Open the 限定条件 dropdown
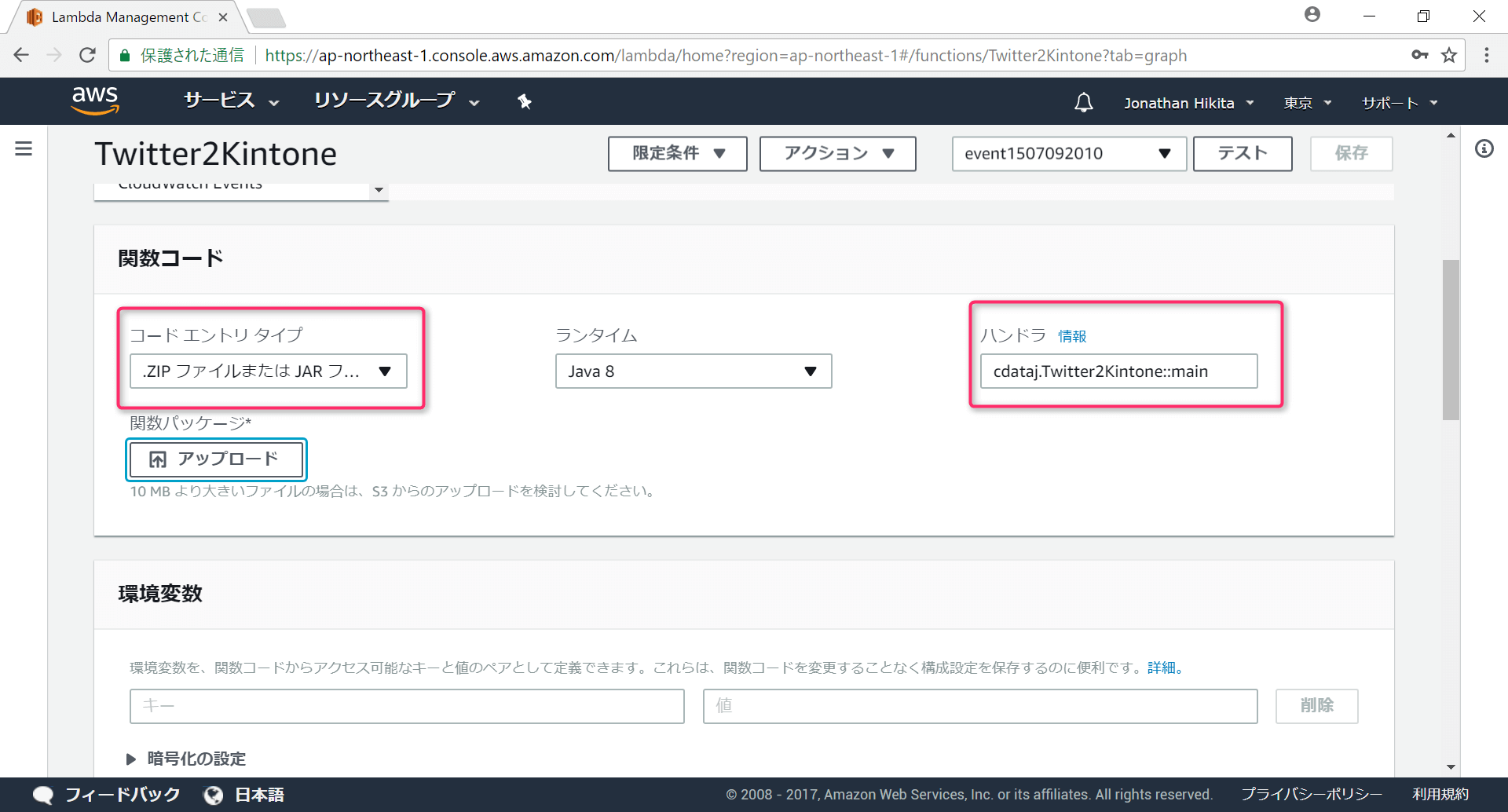1508x812 pixels. click(x=678, y=153)
